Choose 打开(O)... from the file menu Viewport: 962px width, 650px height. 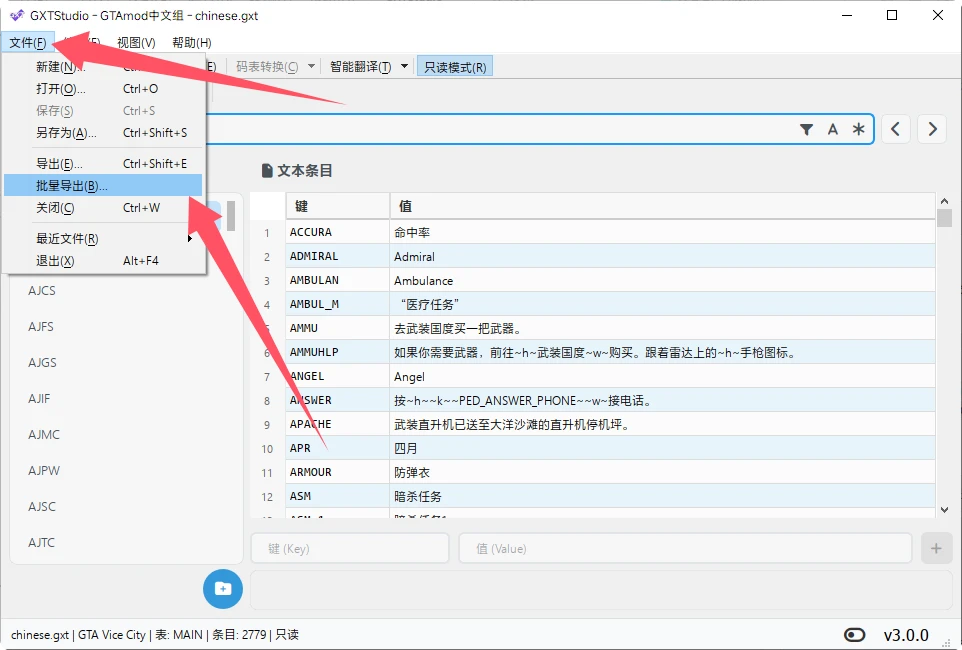click(104, 89)
